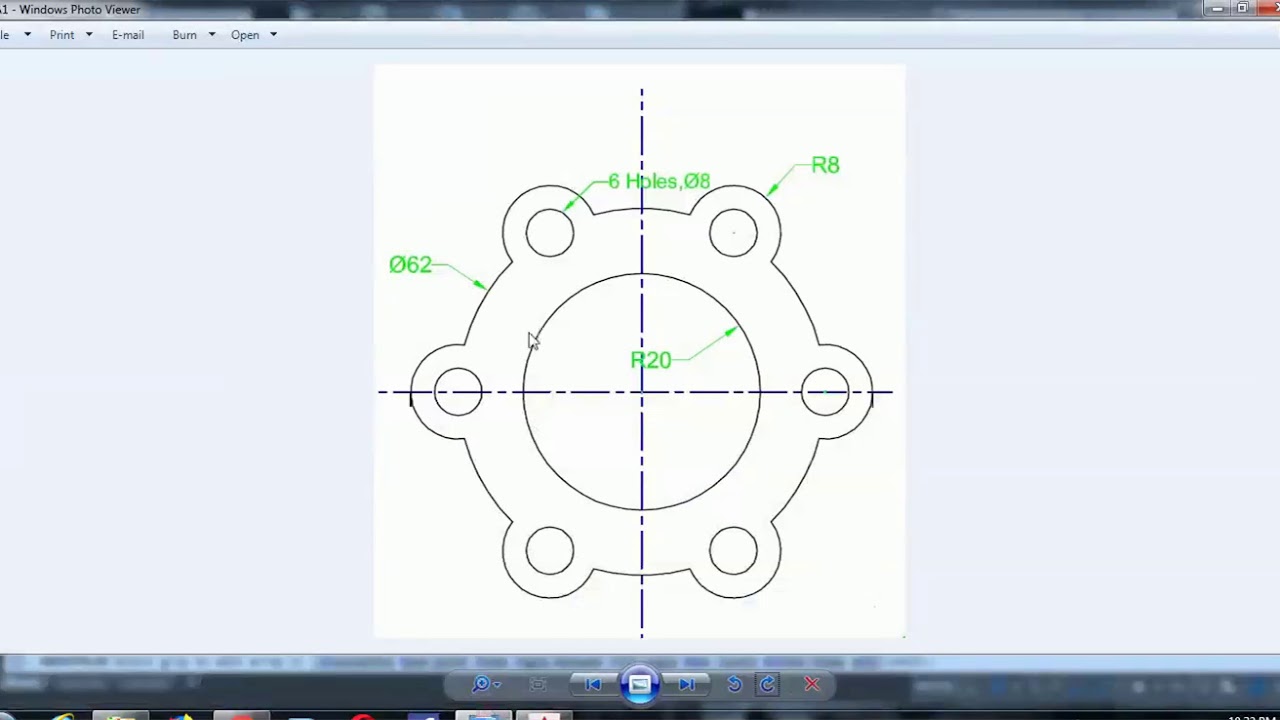Screen dimensions: 1280x720
Task: Click the E-mail toolbar button
Action: (x=128, y=35)
